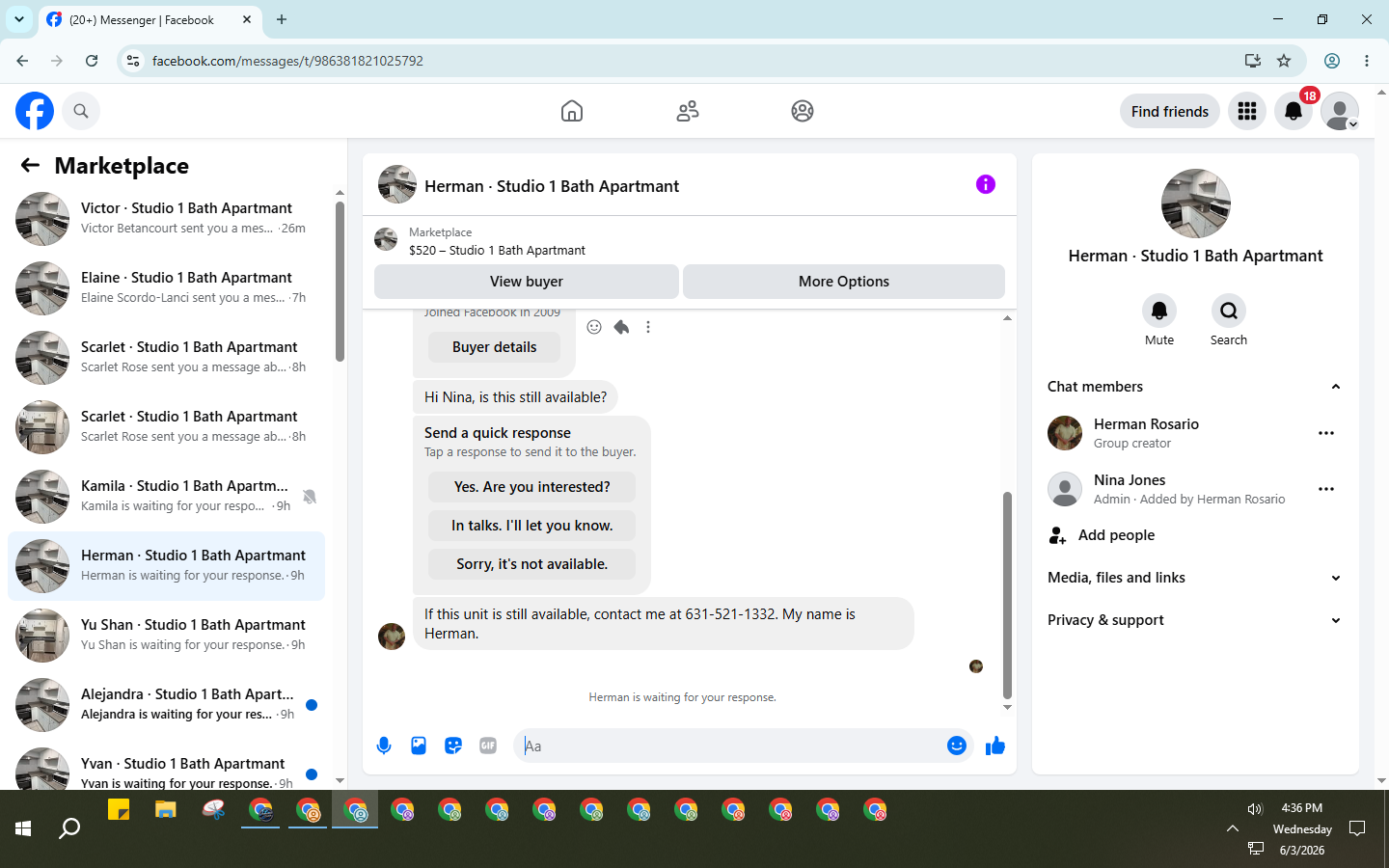This screenshot has width=1389, height=868.
Task: Open a new browser tab
Action: [x=282, y=19]
